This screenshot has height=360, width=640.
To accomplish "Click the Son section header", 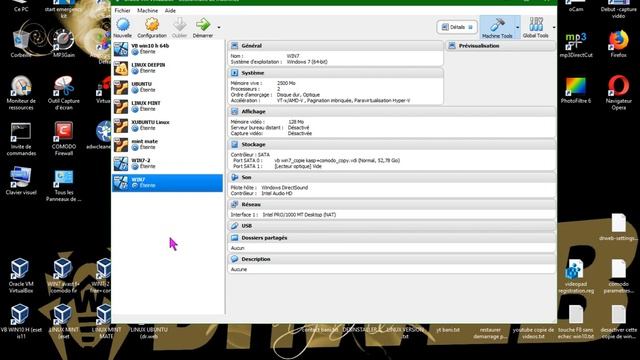I will [392, 177].
